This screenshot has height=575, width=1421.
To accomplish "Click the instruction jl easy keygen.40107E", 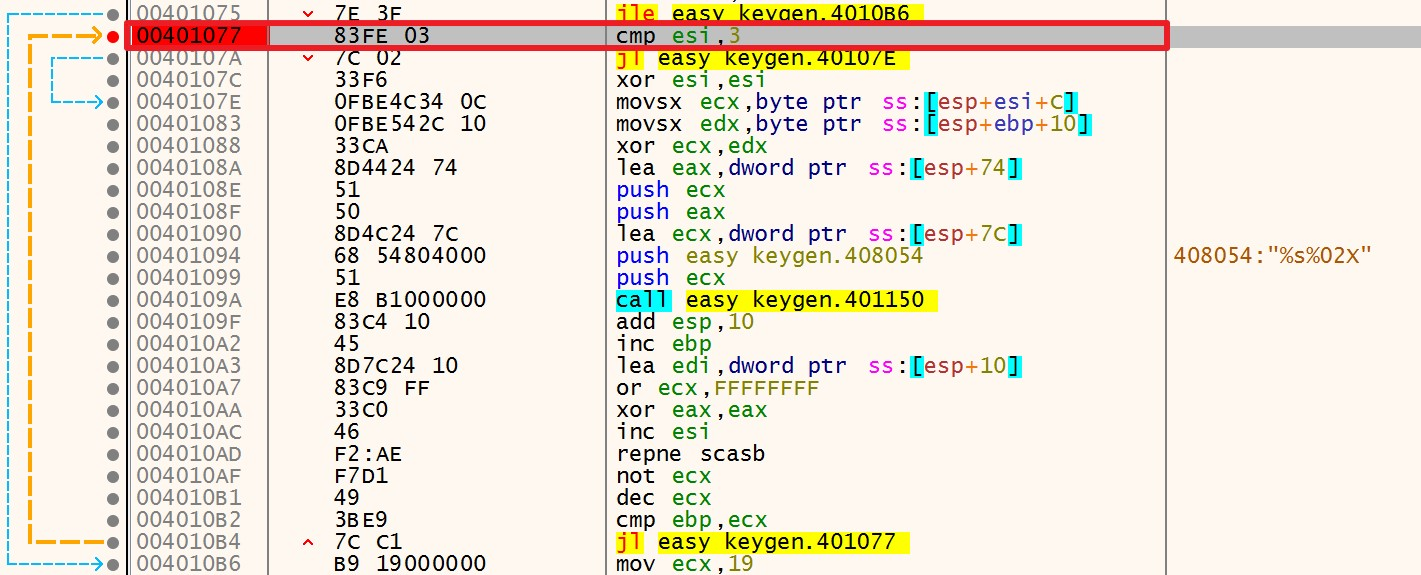I will 762,58.
